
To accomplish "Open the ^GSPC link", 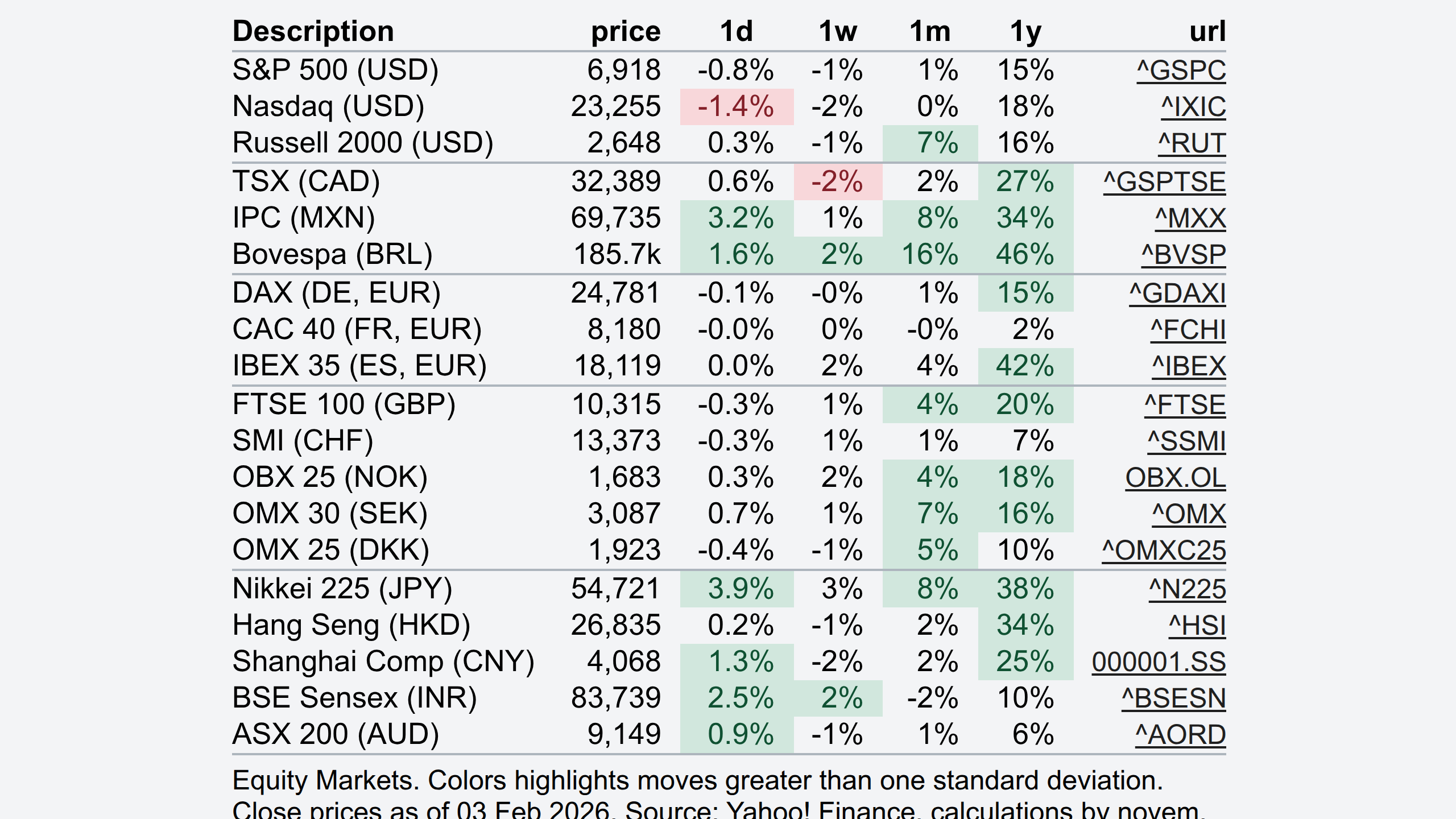I will [x=1181, y=71].
